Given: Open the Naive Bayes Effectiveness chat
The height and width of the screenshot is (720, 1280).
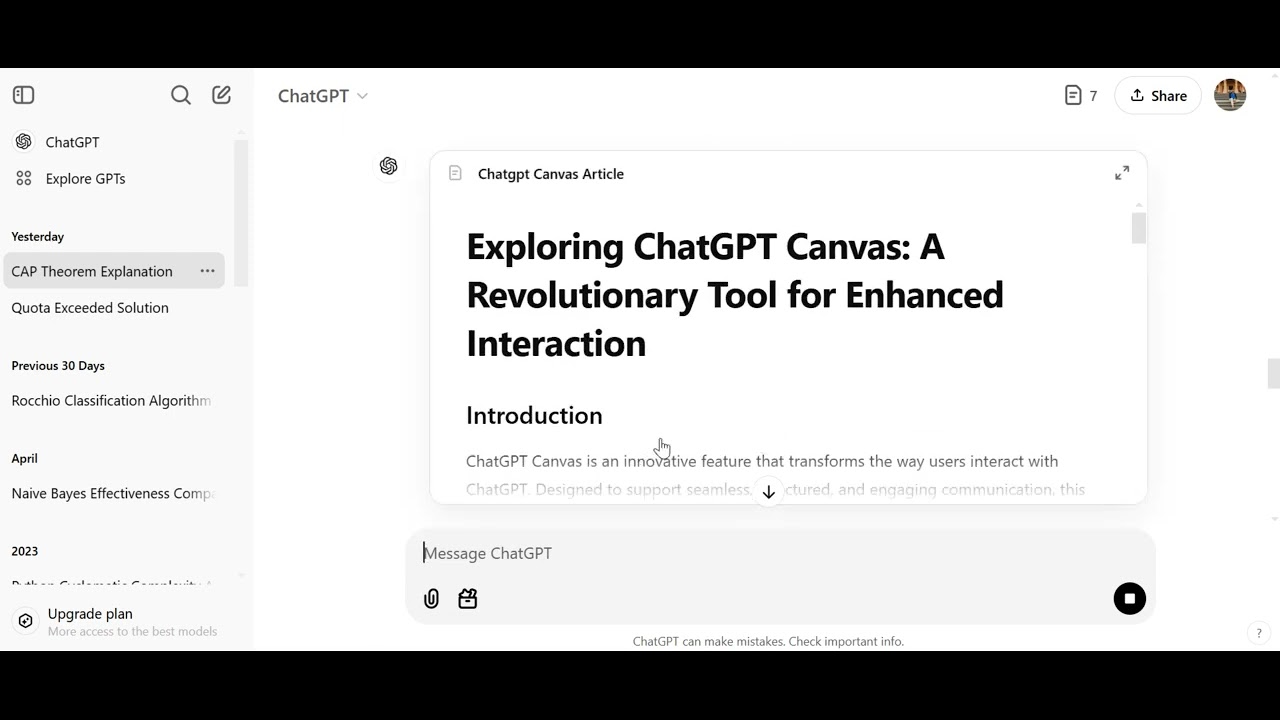Looking at the screenshot, I should [114, 494].
